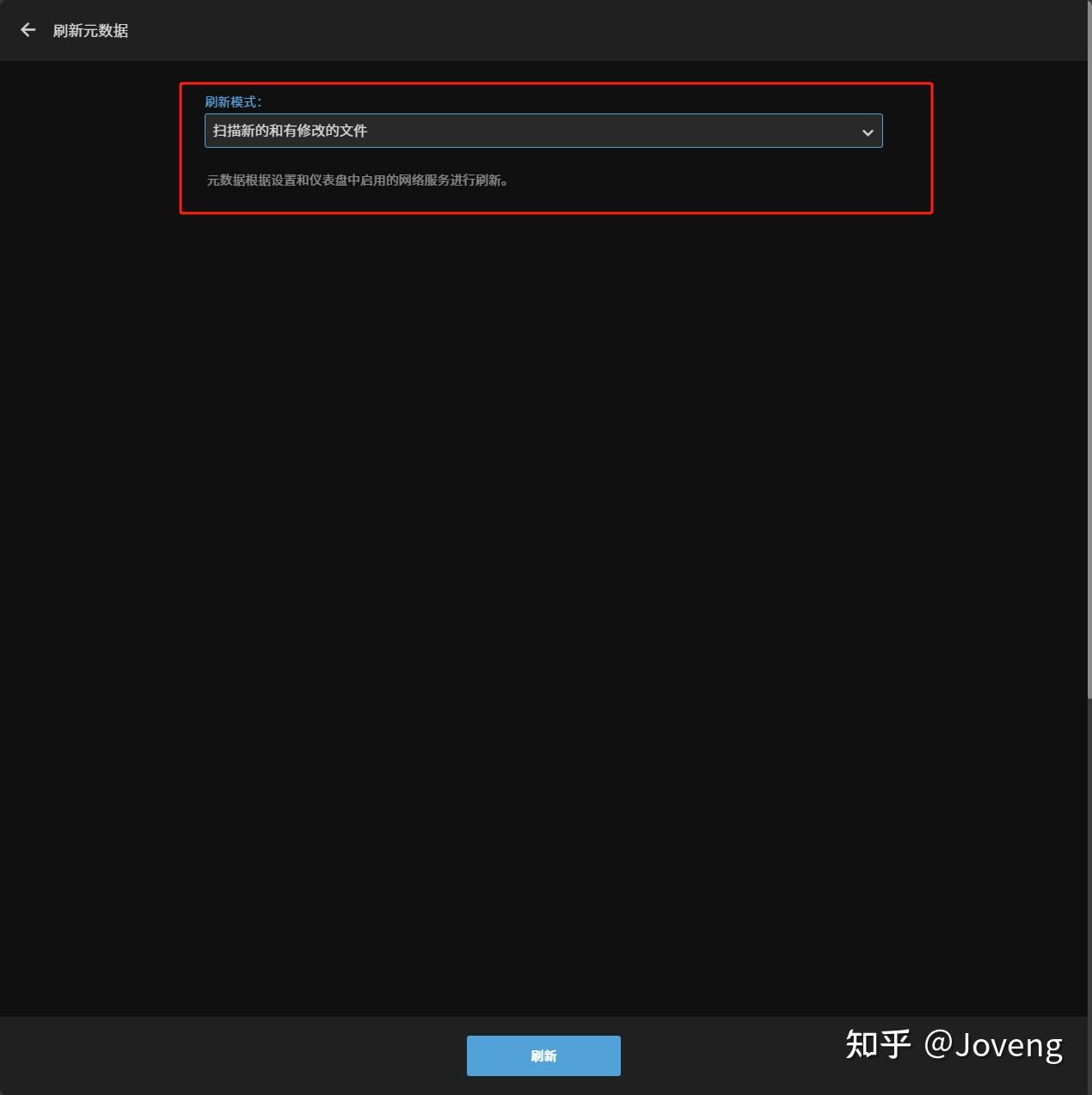Image resolution: width=1092 pixels, height=1095 pixels.
Task: Click the 刷新元数据 header title
Action: pos(90,31)
